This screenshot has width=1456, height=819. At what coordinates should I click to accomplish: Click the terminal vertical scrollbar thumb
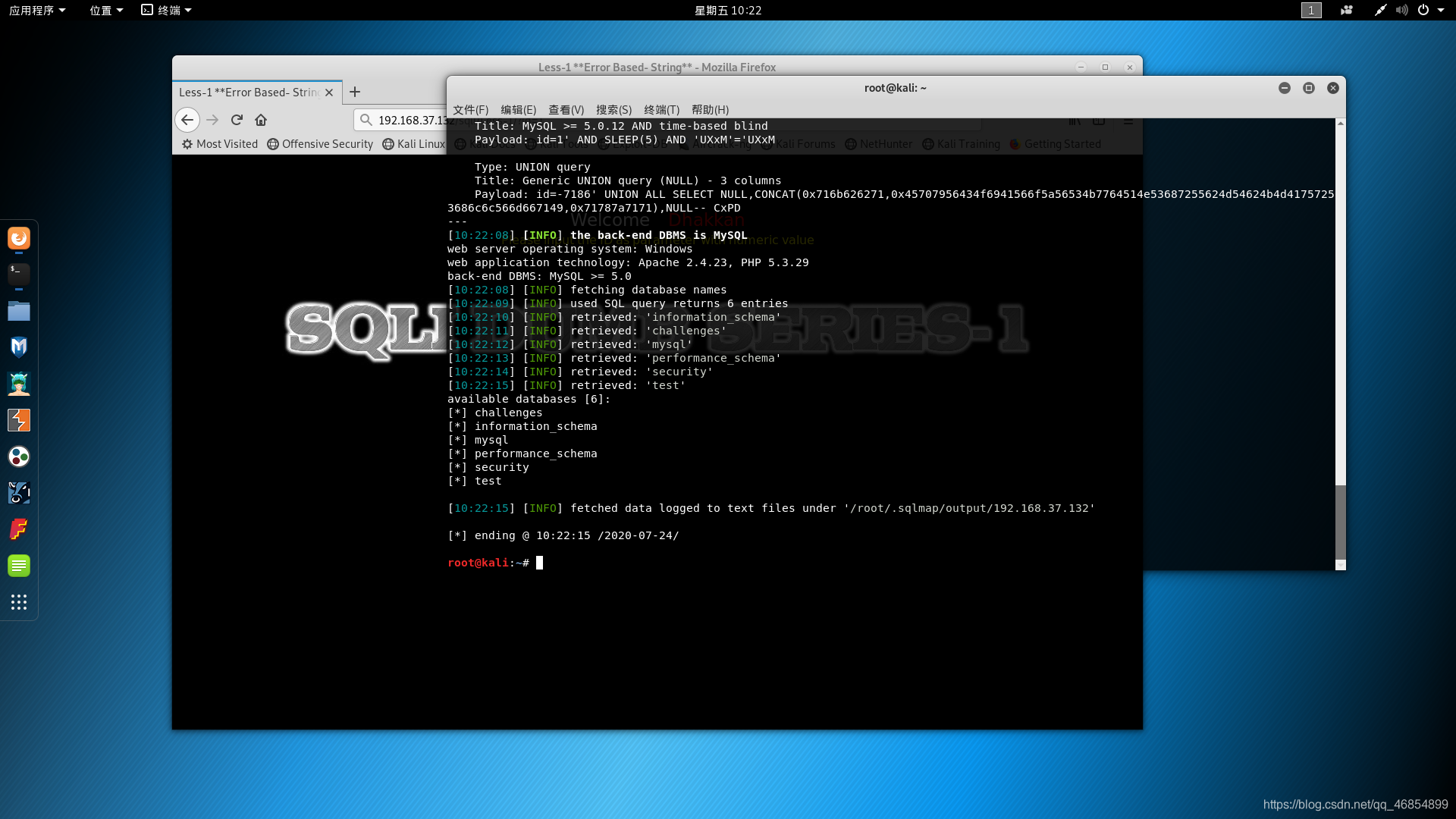coord(1340,522)
